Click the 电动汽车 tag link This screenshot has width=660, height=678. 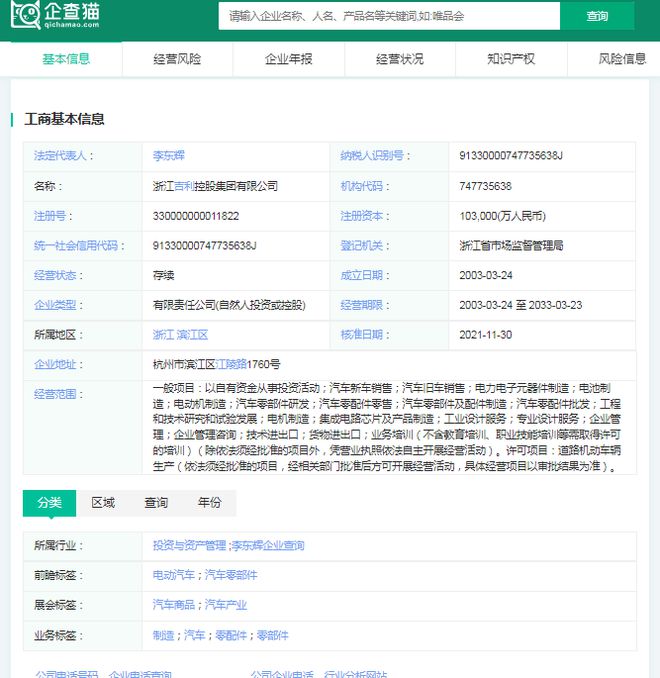[173, 576]
